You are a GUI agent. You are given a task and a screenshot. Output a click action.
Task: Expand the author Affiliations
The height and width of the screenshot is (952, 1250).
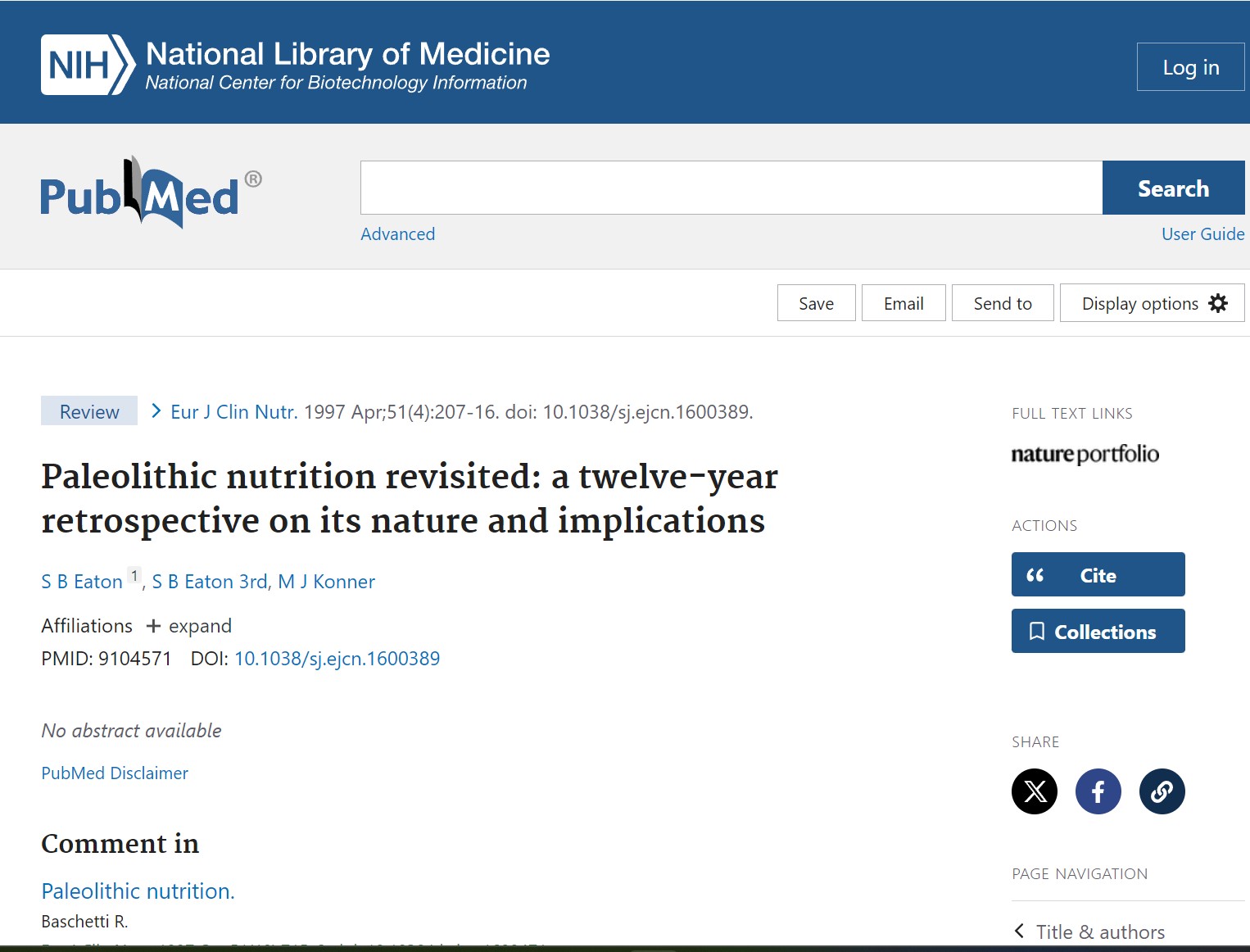[188, 626]
